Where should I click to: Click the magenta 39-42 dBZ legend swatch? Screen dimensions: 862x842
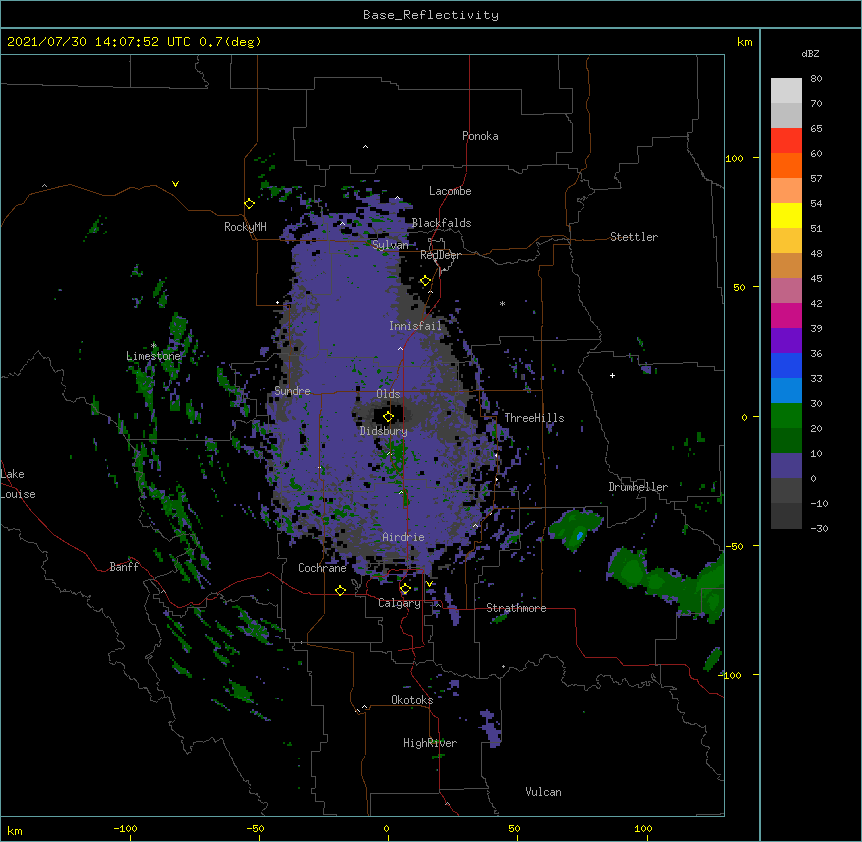(x=786, y=315)
